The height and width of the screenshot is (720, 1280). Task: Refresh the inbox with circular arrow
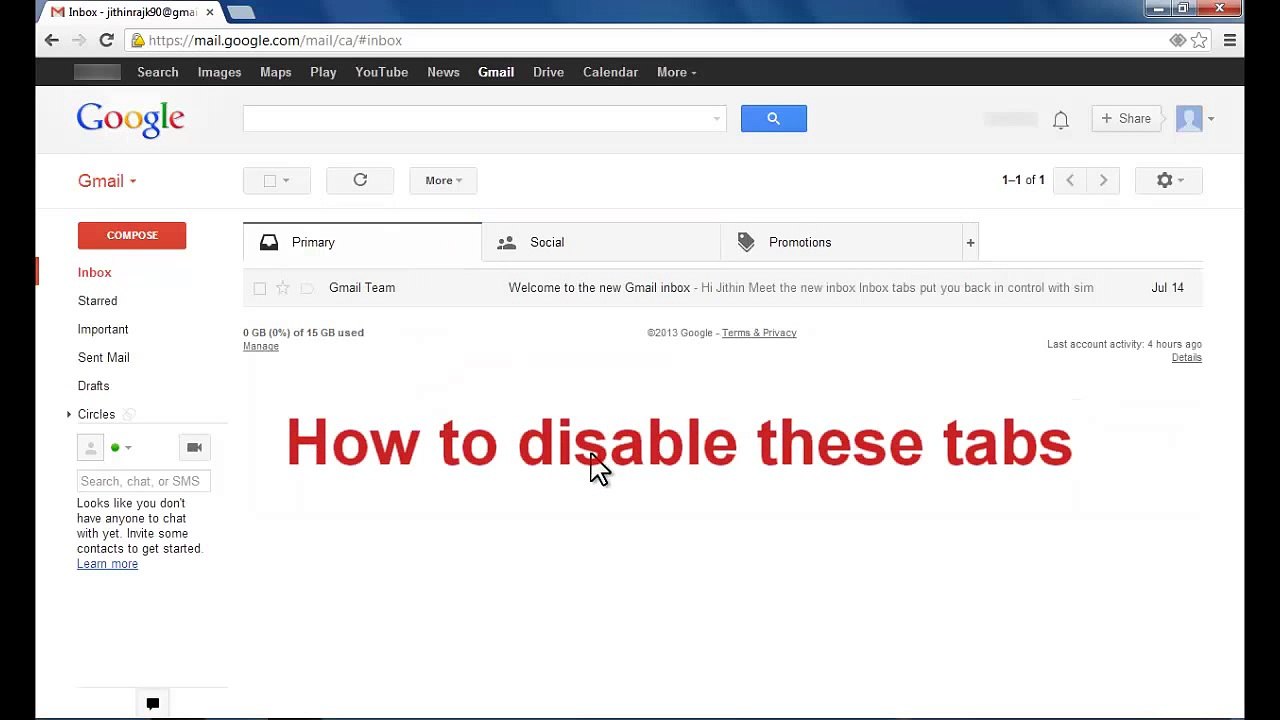point(360,180)
